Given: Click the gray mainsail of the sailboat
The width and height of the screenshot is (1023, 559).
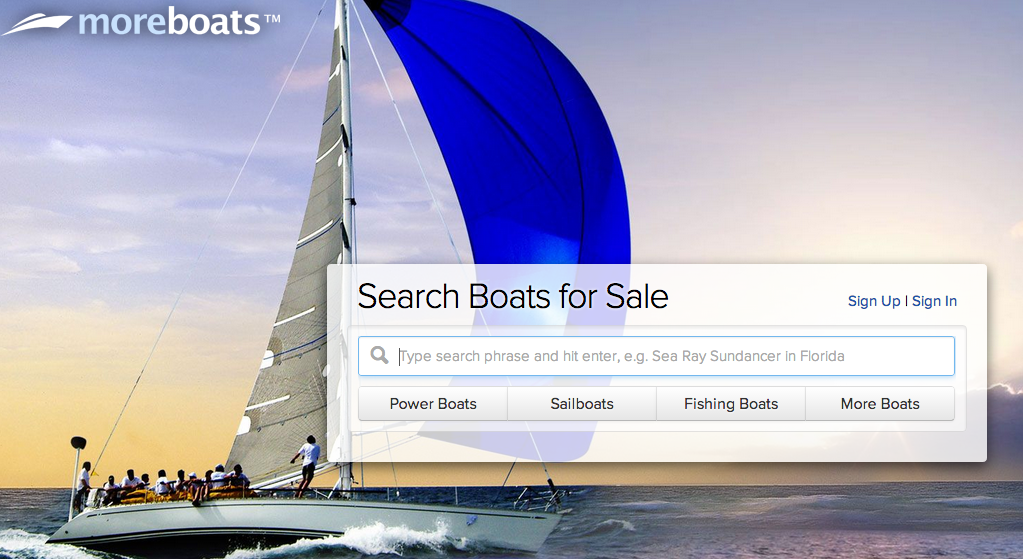Looking at the screenshot, I should [x=300, y=300].
